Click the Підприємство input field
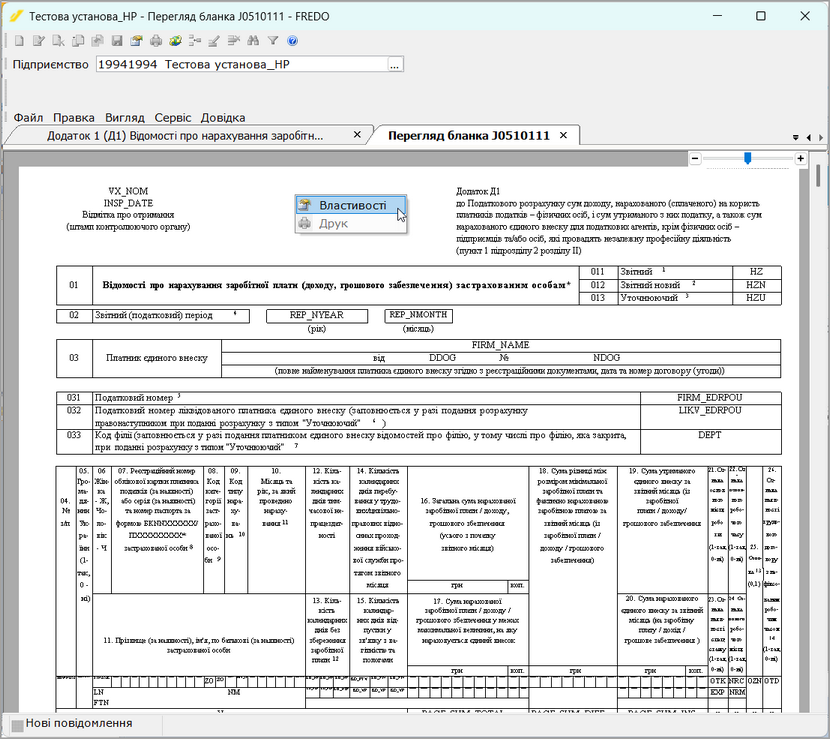 pos(242,65)
